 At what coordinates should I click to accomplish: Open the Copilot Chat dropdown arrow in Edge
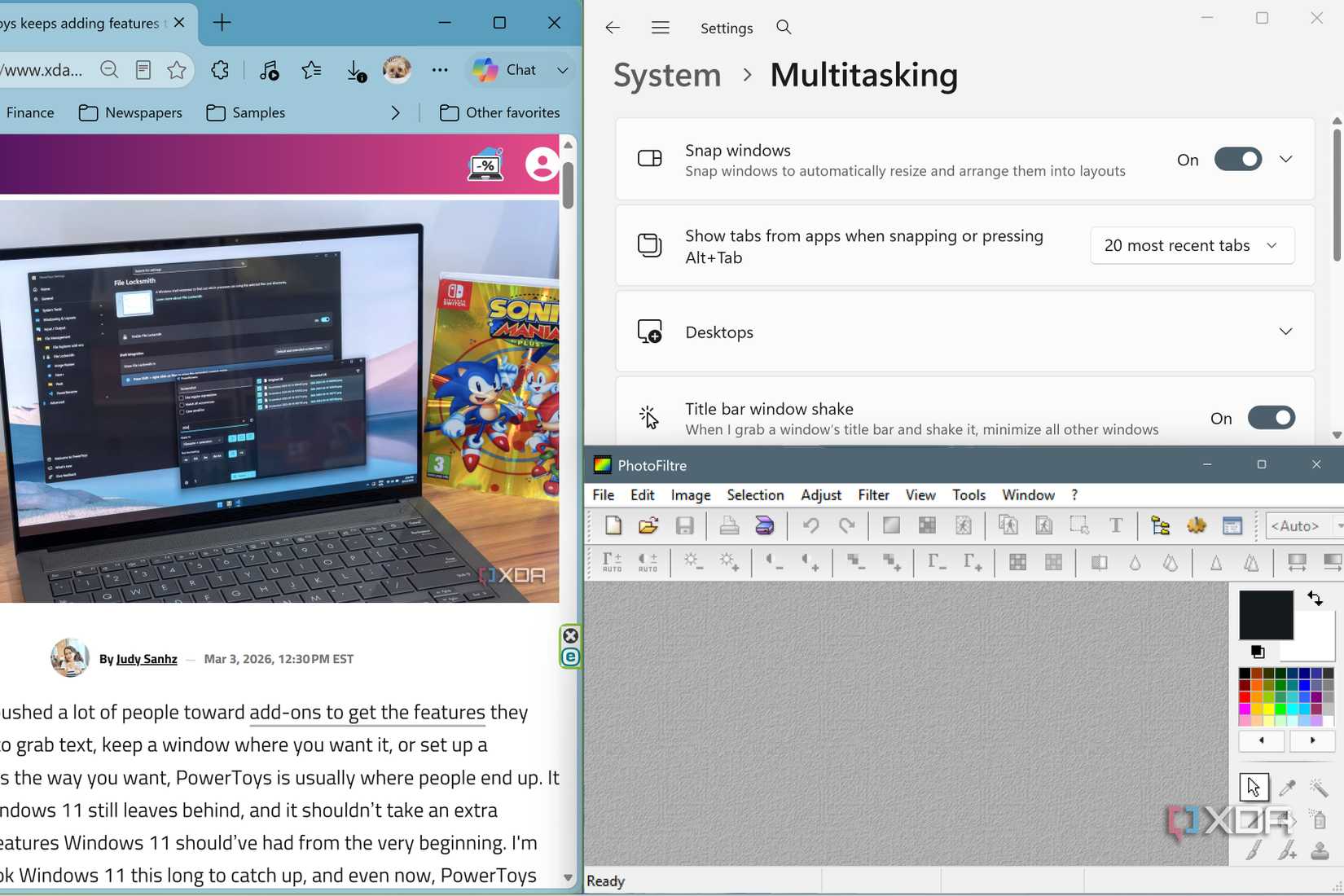[x=562, y=70]
